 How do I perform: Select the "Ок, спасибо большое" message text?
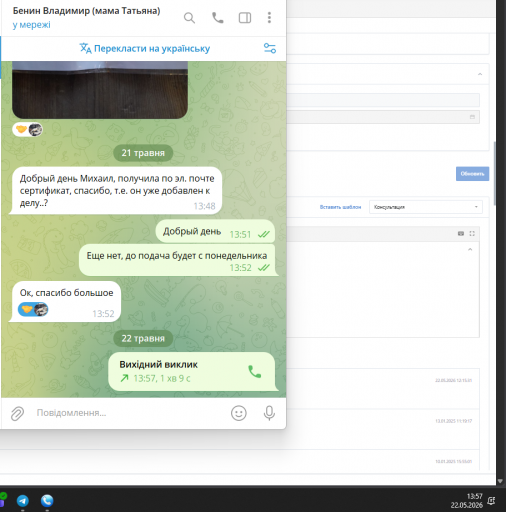point(66,293)
